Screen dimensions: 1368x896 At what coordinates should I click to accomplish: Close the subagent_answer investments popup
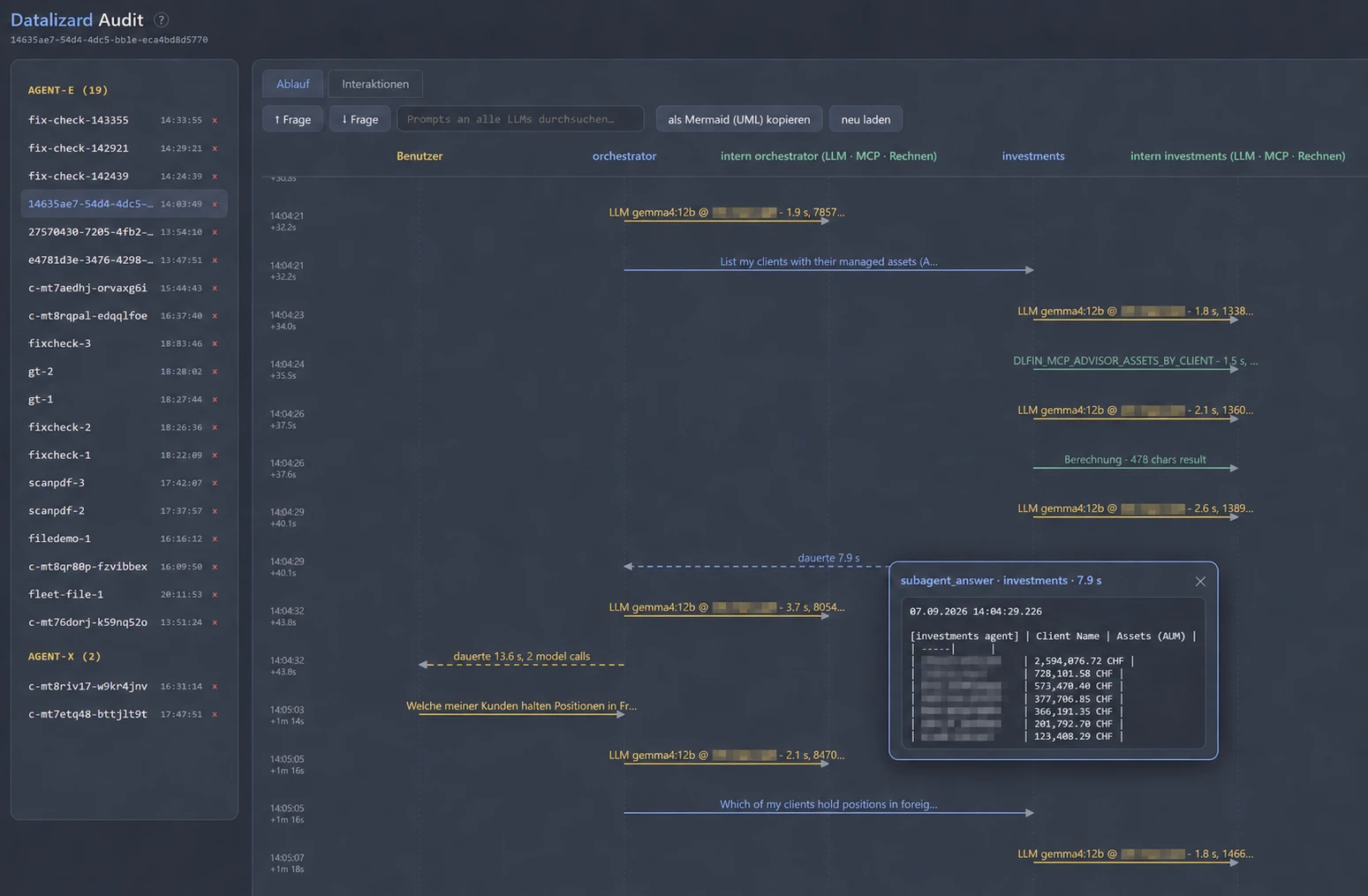(1200, 581)
